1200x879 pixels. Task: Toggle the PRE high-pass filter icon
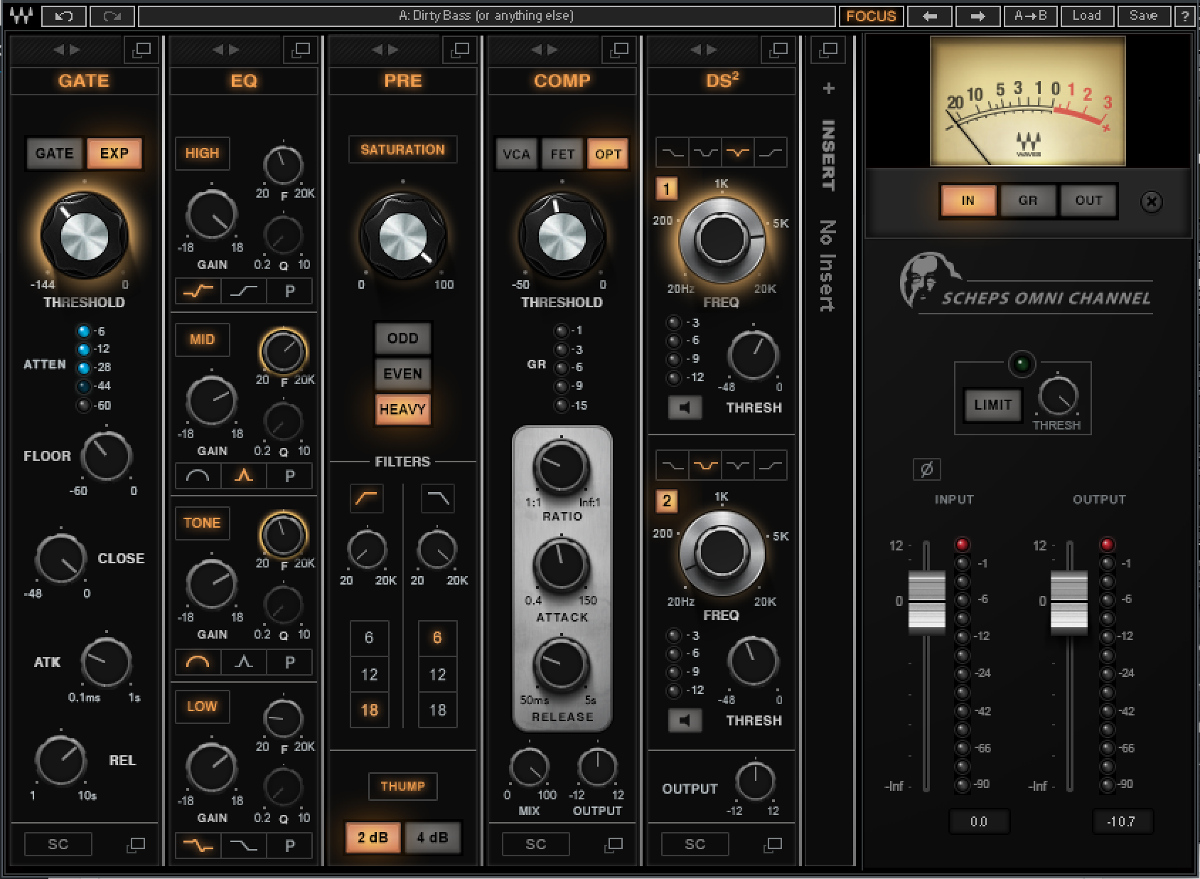[x=367, y=497]
